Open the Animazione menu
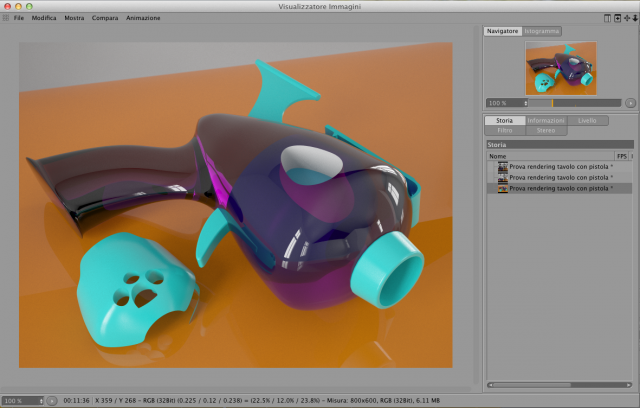Screen dimensions: 640x408 [143, 18]
